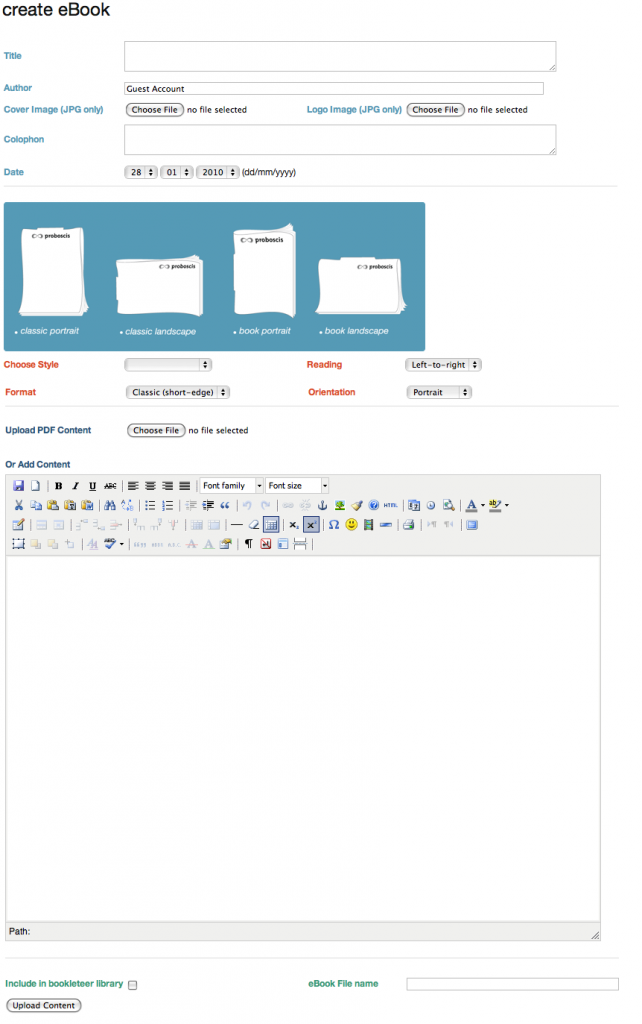Open the Reading direction dropdown
Viewport: 642px width, 1024px height.
tap(443, 365)
